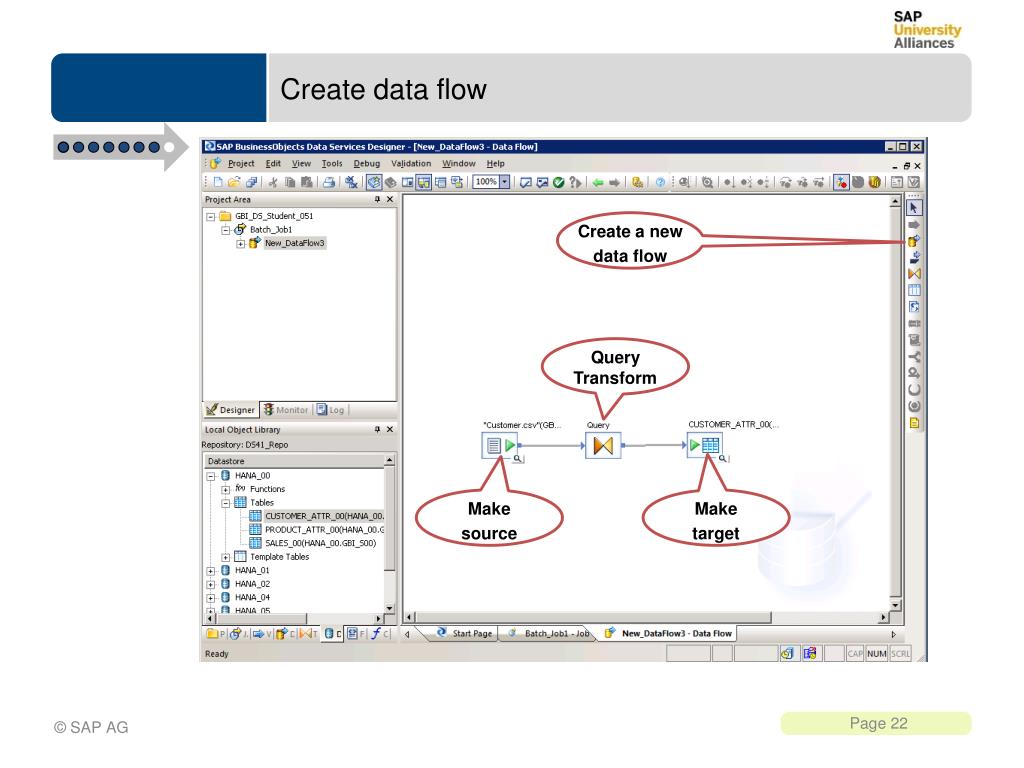
Task: Select the pointer tool in tool palette
Action: [x=914, y=208]
